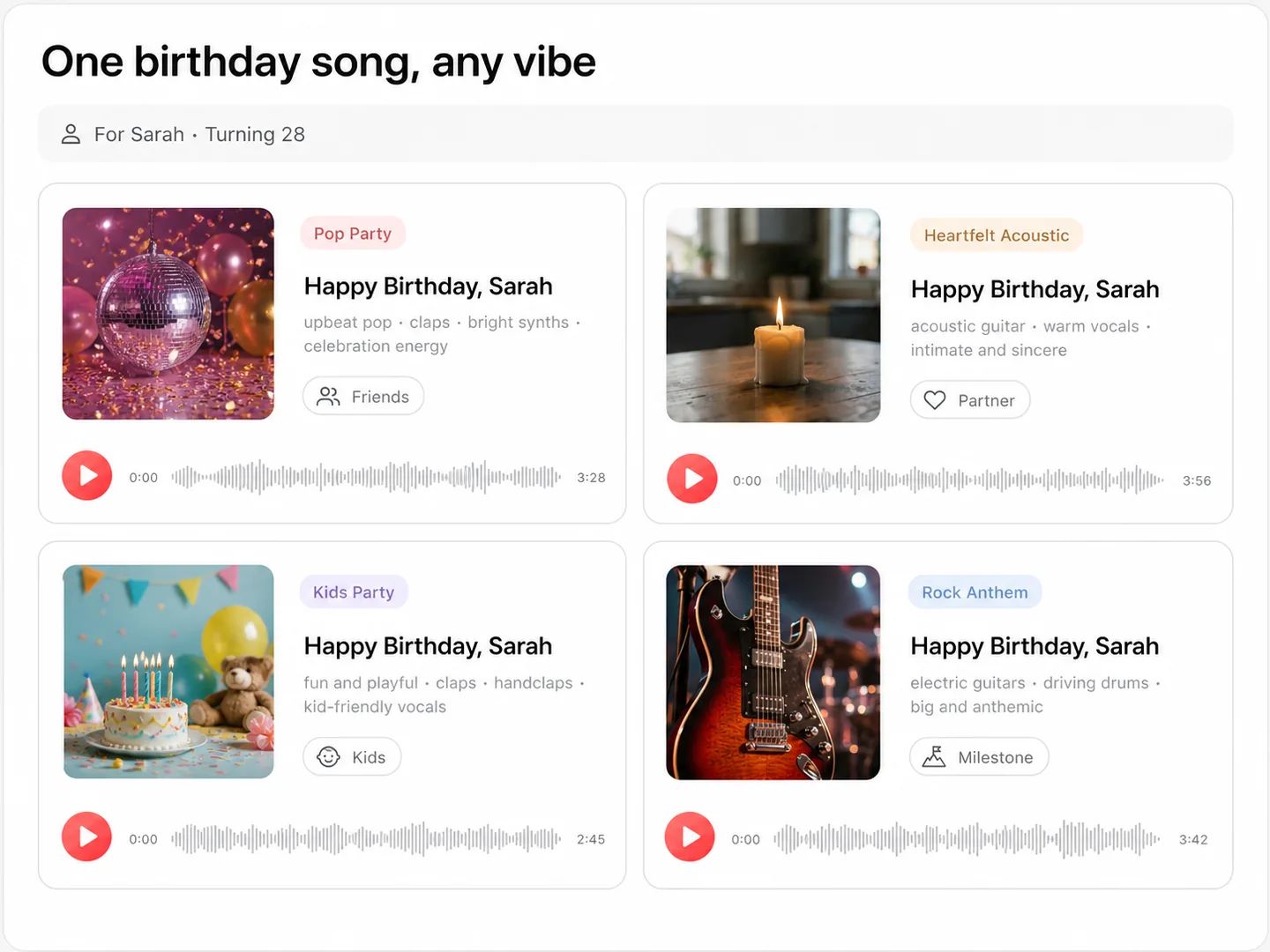The height and width of the screenshot is (952, 1270).
Task: Open the candle cover artwork
Action: pyautogui.click(x=773, y=316)
